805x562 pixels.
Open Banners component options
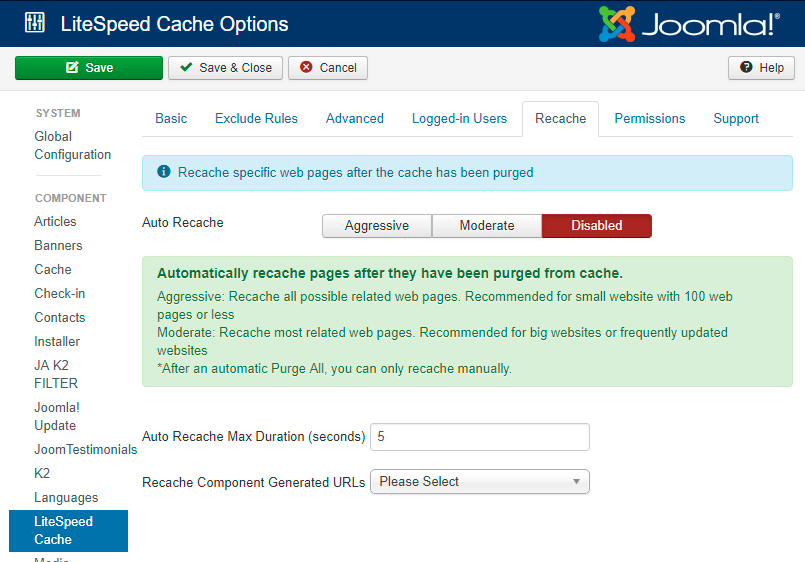[x=58, y=245]
